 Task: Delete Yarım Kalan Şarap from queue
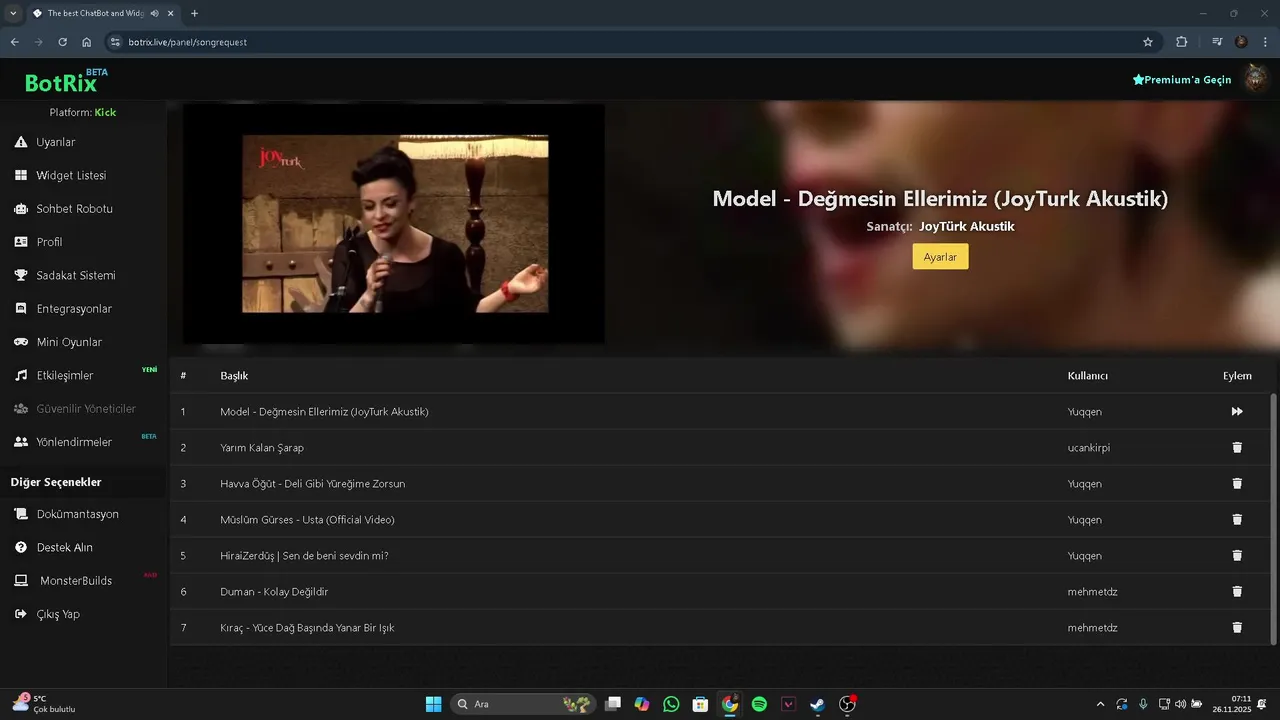tap(1237, 447)
